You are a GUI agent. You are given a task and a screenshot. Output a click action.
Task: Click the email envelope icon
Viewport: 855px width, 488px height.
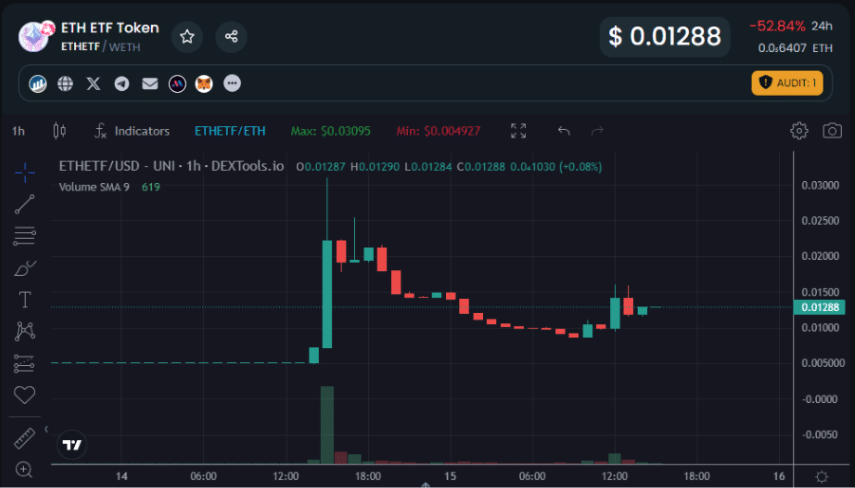click(150, 83)
